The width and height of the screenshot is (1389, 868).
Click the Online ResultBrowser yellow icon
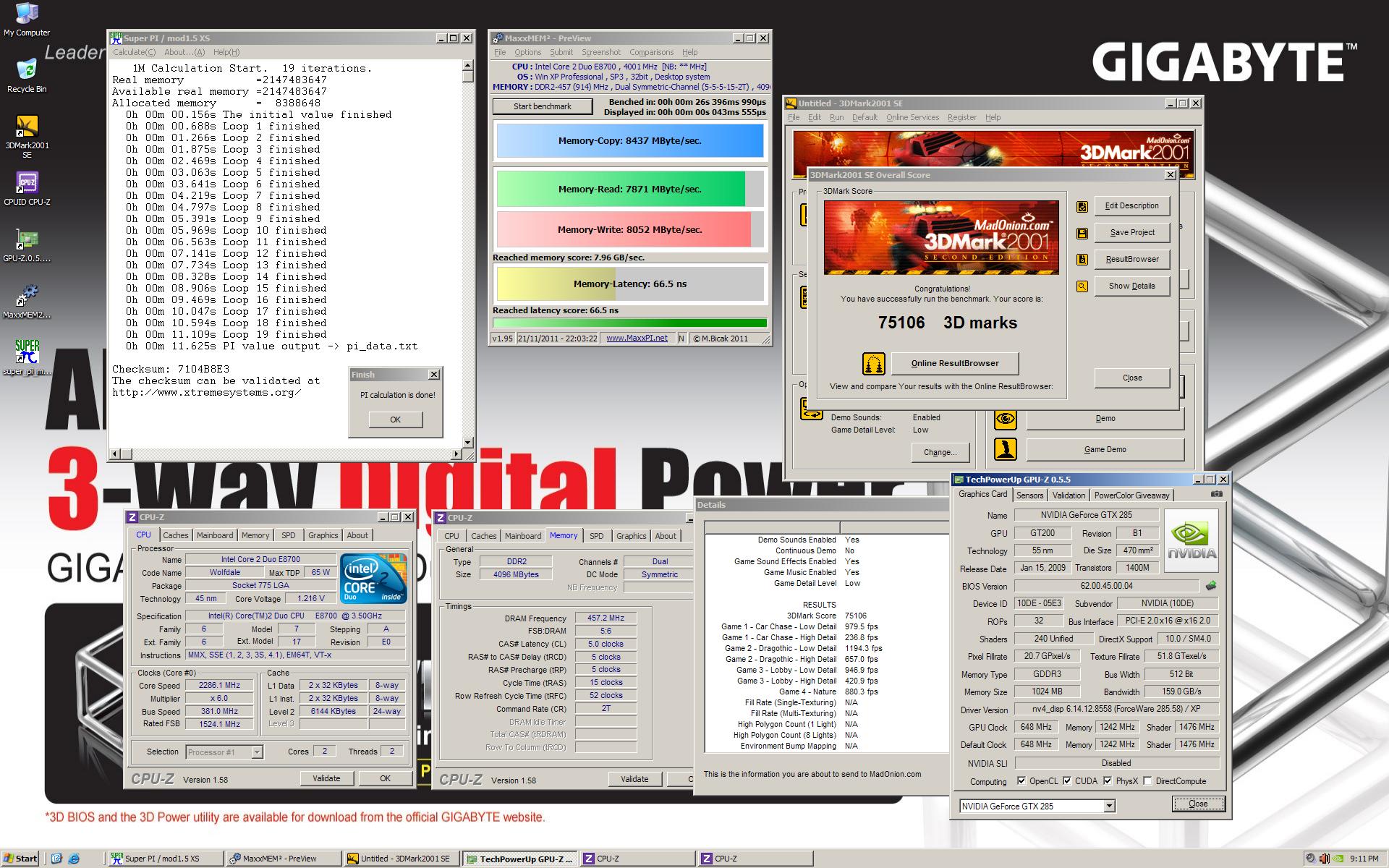coord(874,363)
